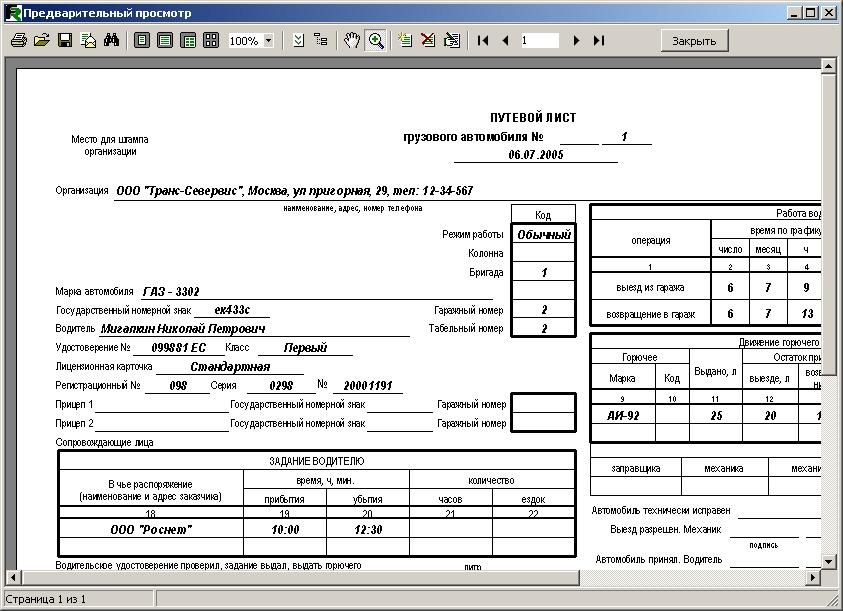This screenshot has width=843, height=611.
Task: Select the zoom magnifier tool
Action: 376,40
